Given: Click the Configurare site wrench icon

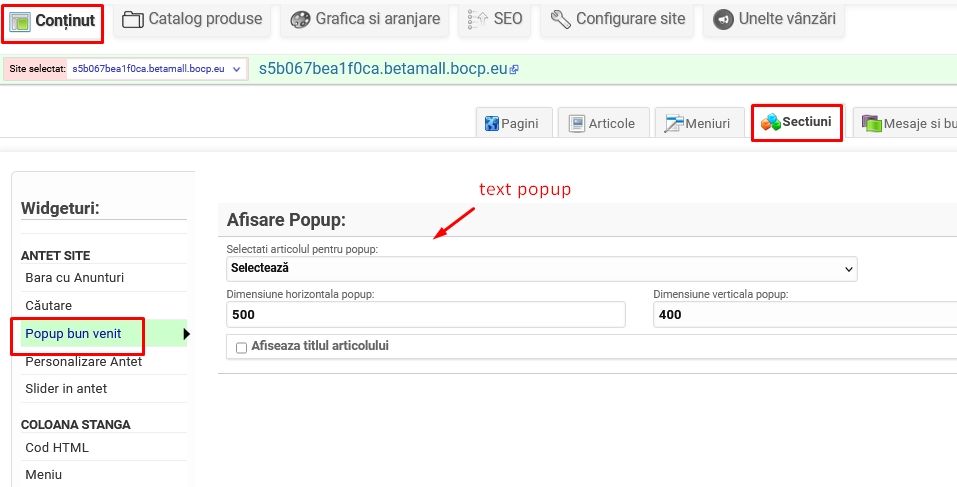Looking at the screenshot, I should pos(561,20).
